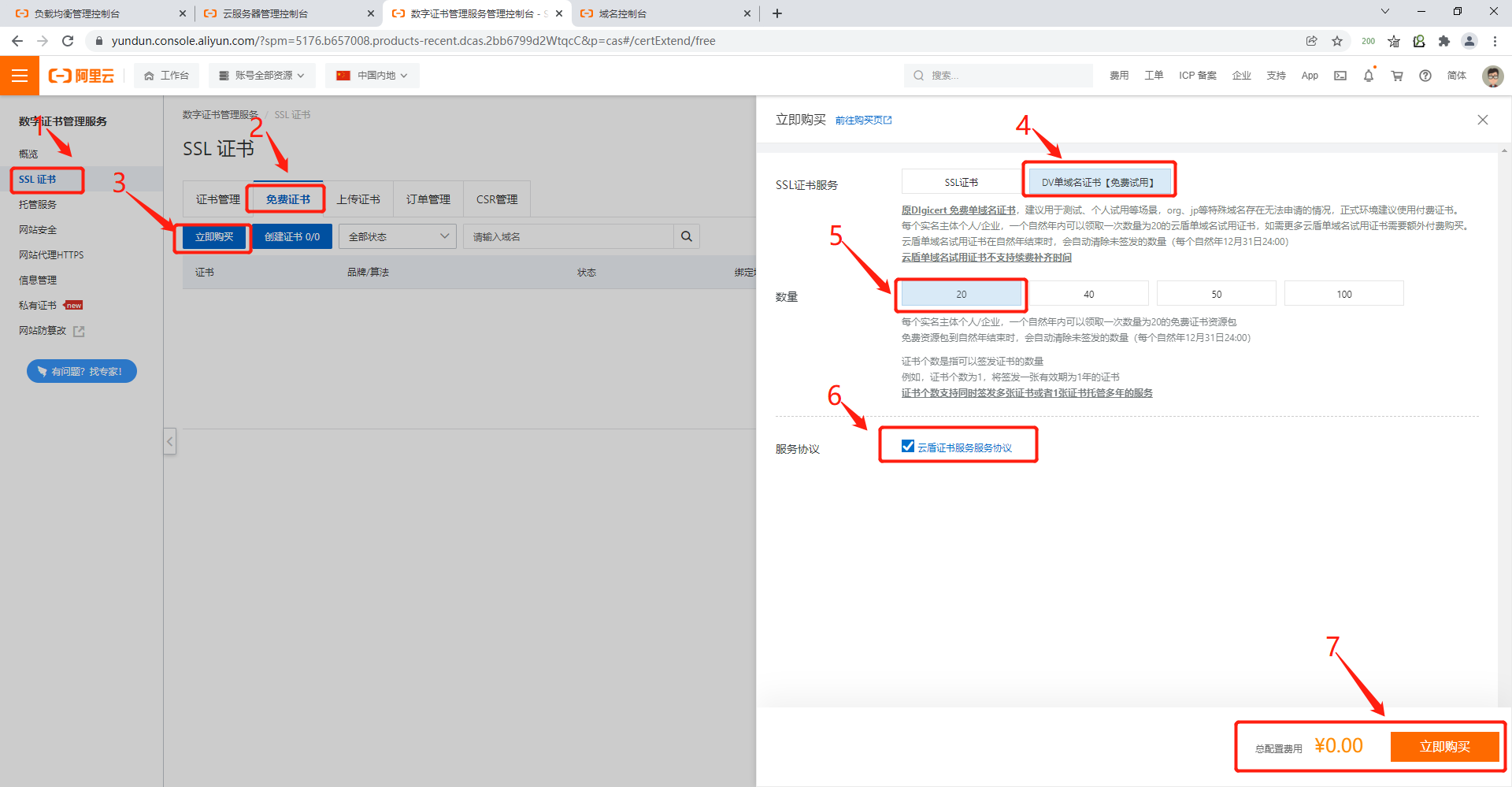Open the 费用 menu
Viewport: 1512px width, 787px height.
point(1119,76)
